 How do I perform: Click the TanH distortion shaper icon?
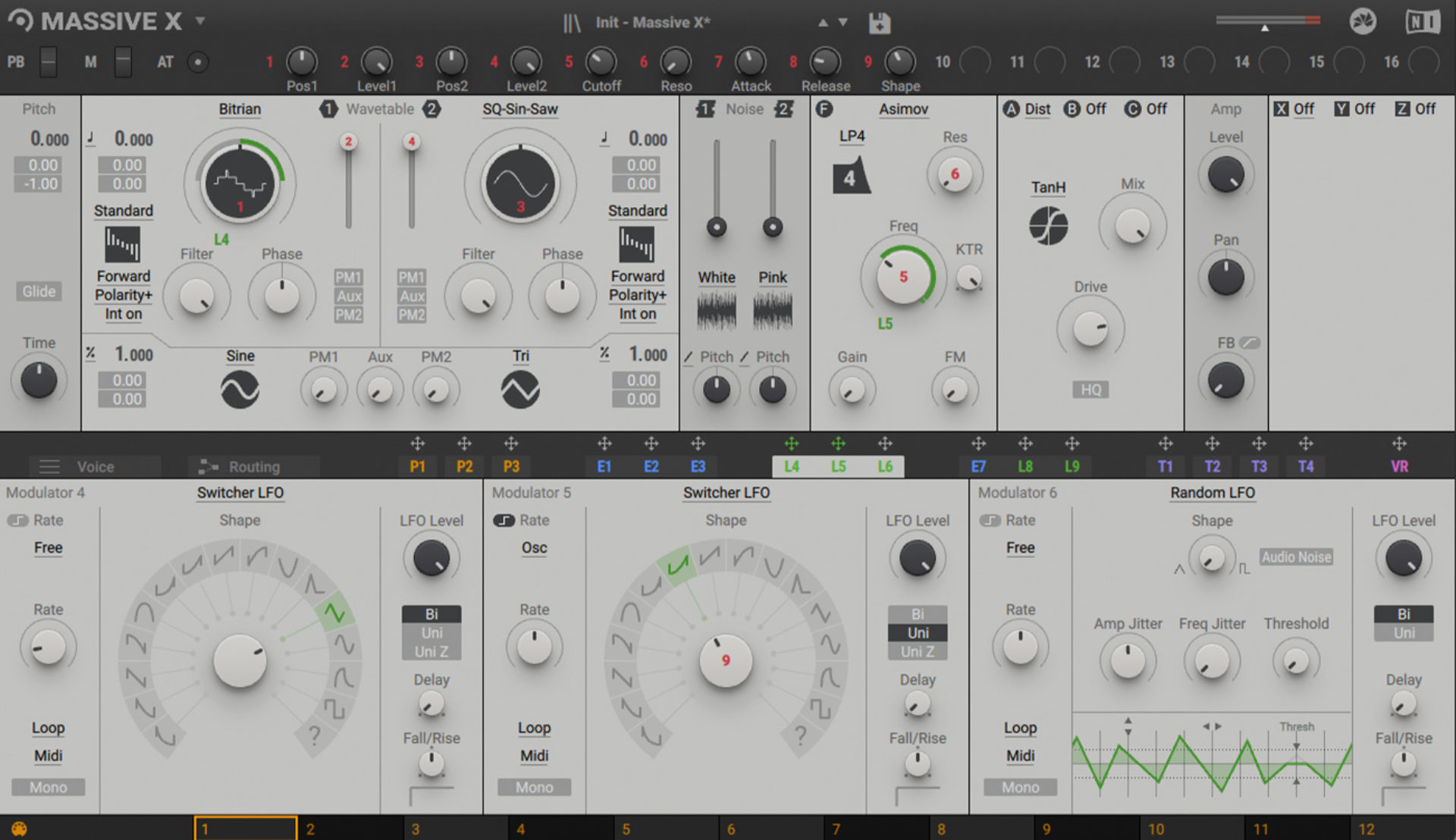1048,224
